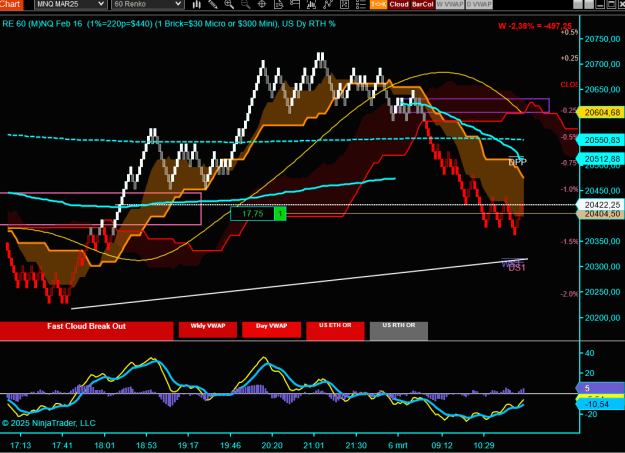Image resolution: width=625 pixels, height=453 pixels.
Task: Click the Fast Cloud Break Out button
Action: [x=86, y=331]
